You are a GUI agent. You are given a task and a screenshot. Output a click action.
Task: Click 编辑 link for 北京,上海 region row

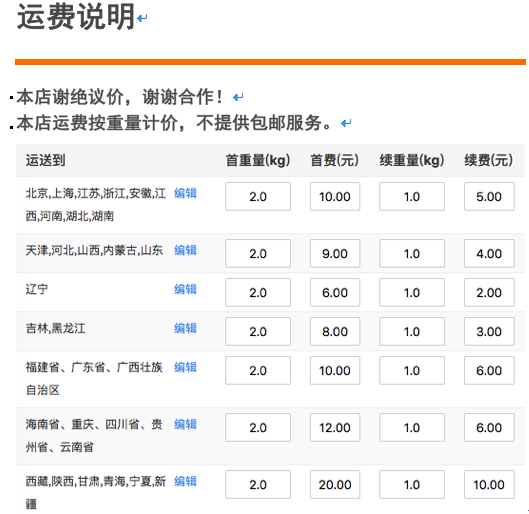185,193
